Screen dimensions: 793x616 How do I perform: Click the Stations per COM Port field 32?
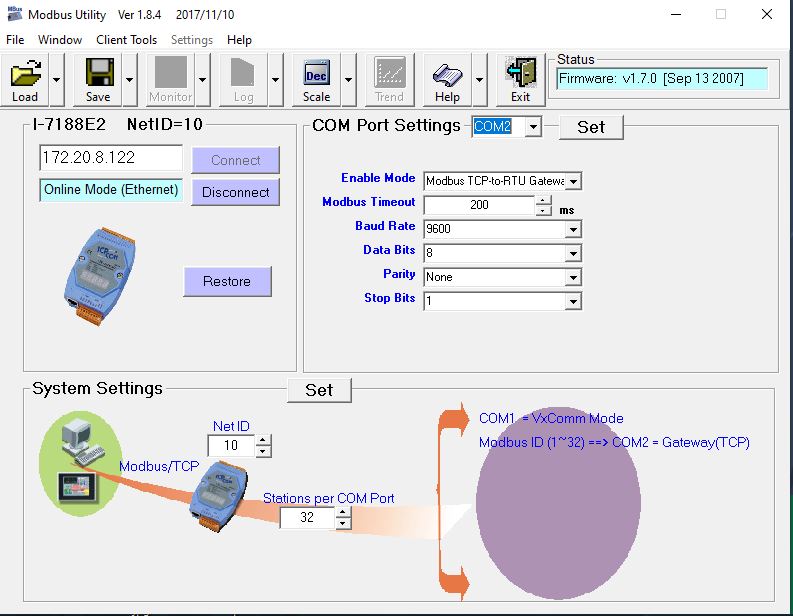coord(307,517)
